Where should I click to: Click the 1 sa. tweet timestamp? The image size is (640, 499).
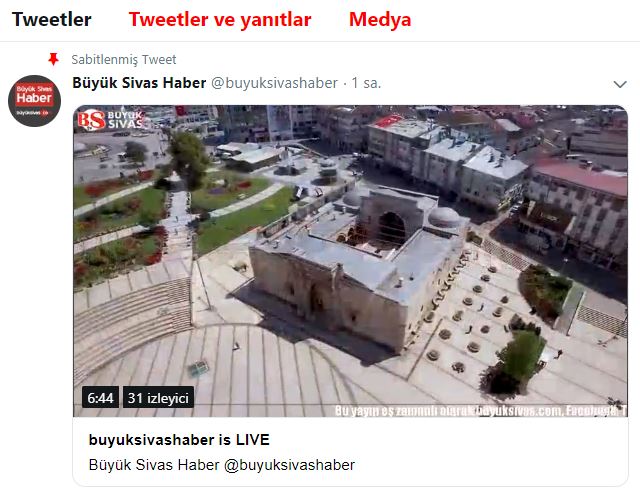(x=366, y=83)
